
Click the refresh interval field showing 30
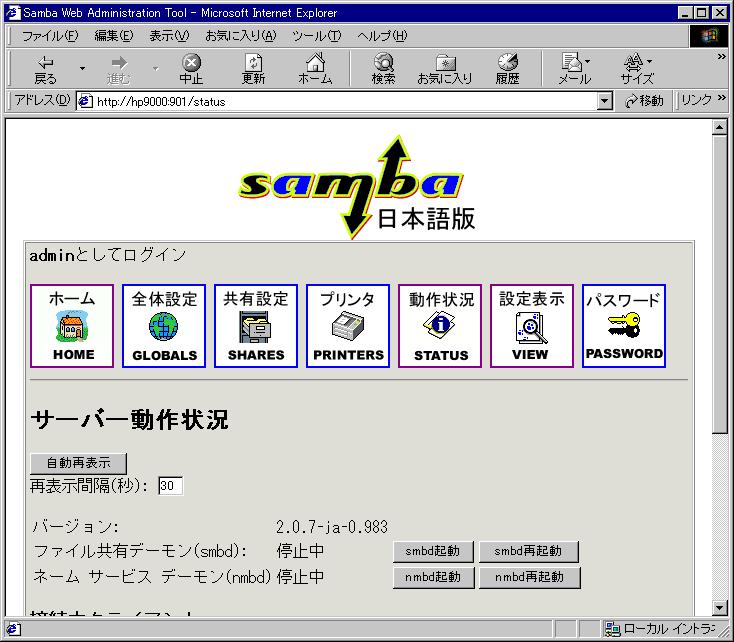tap(170, 486)
